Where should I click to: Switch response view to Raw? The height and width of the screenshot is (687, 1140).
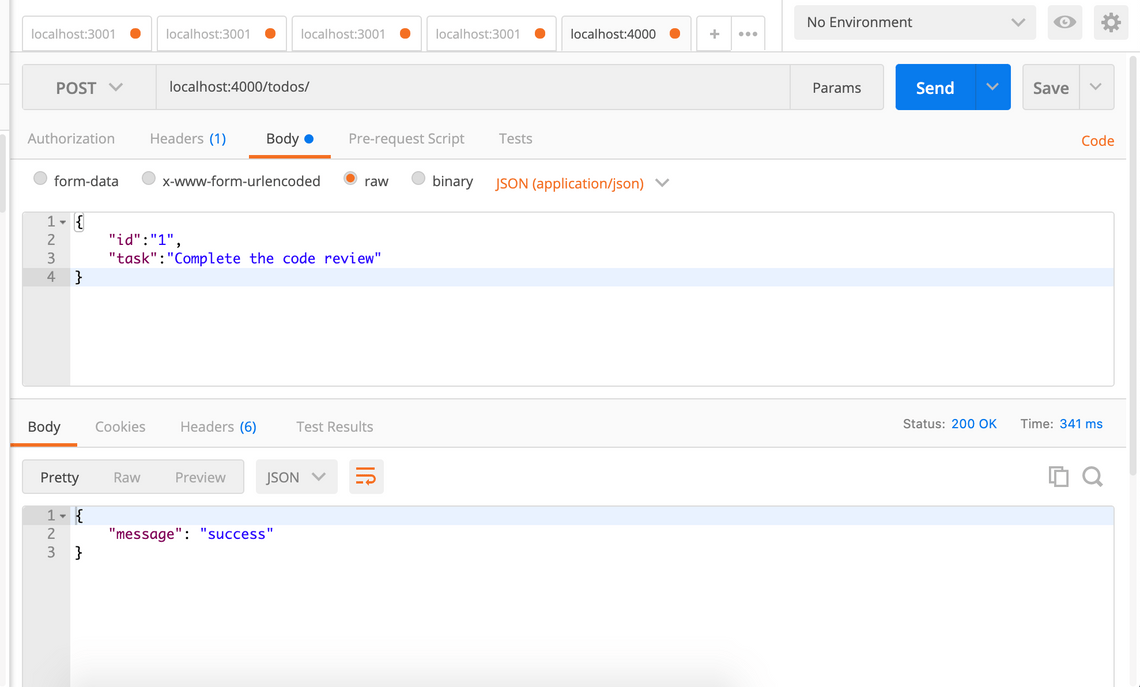[127, 477]
